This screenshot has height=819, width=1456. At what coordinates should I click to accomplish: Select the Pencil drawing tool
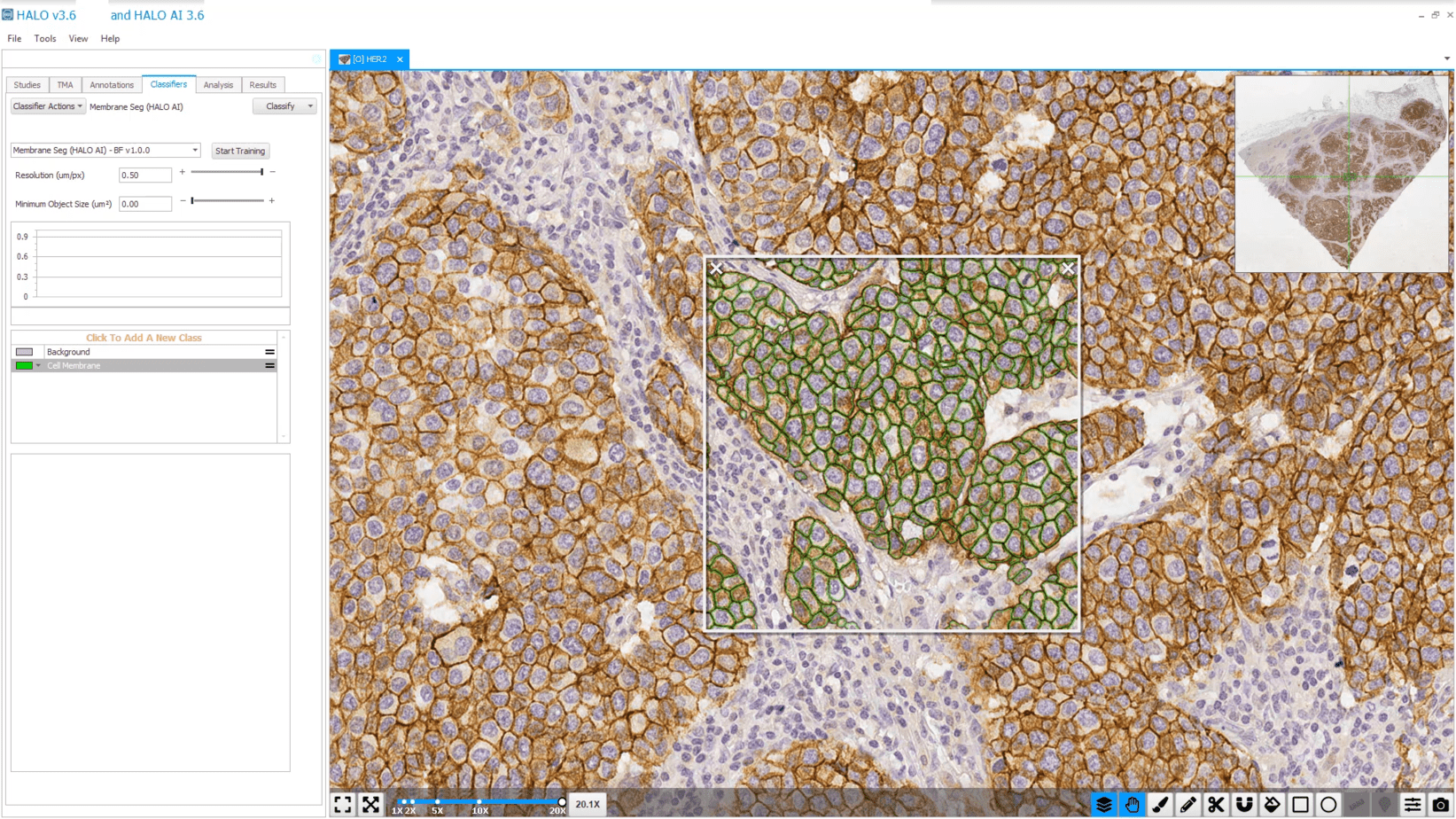[x=1188, y=805]
